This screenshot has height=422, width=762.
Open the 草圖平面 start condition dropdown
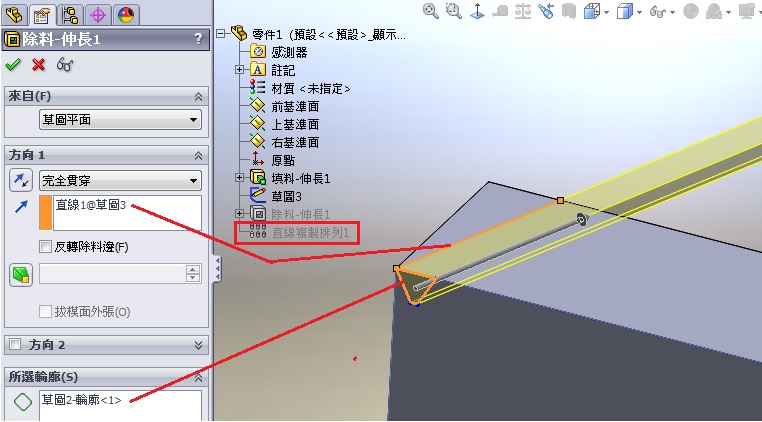pos(120,120)
